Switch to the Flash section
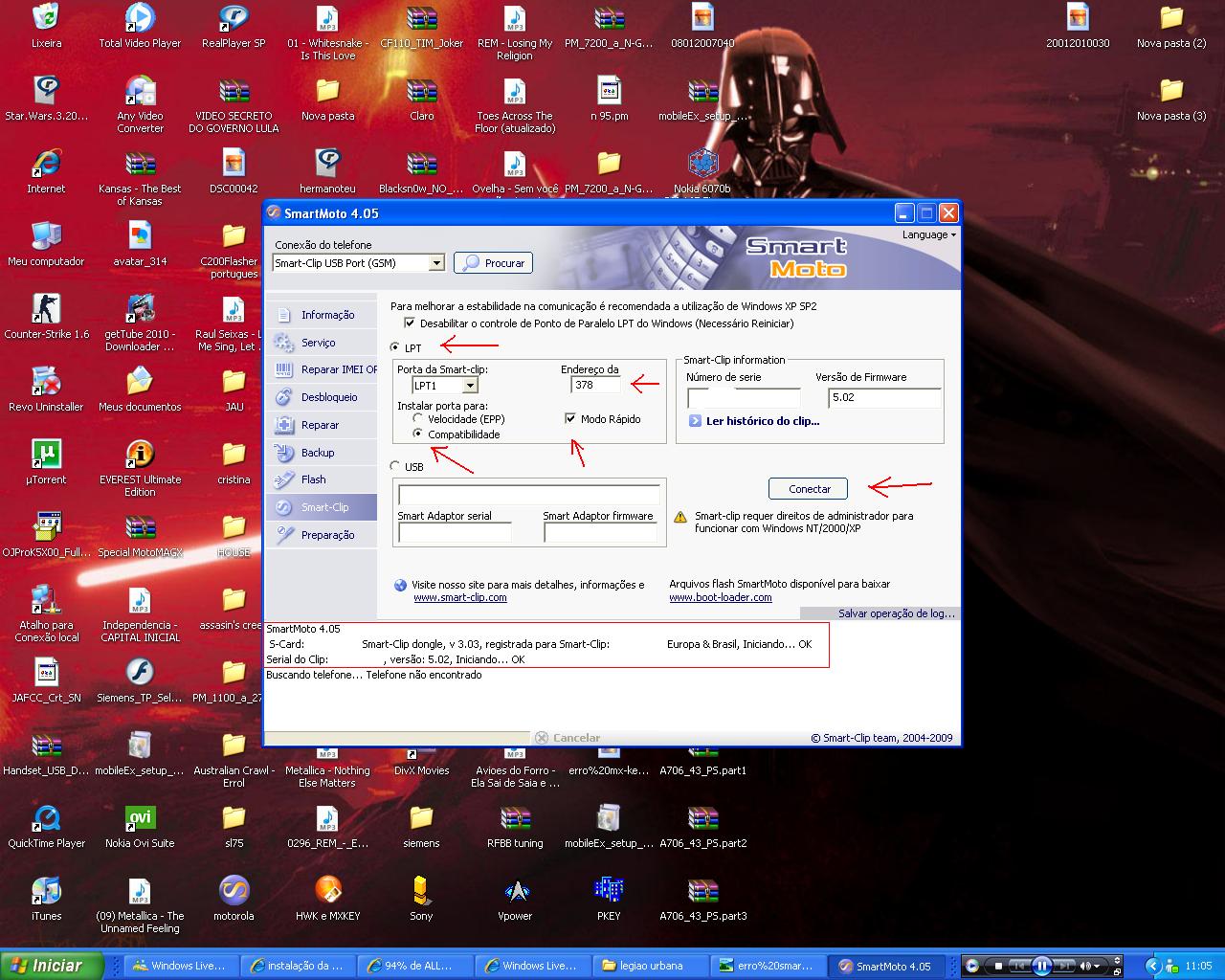The height and width of the screenshot is (980, 1225). pos(313,479)
